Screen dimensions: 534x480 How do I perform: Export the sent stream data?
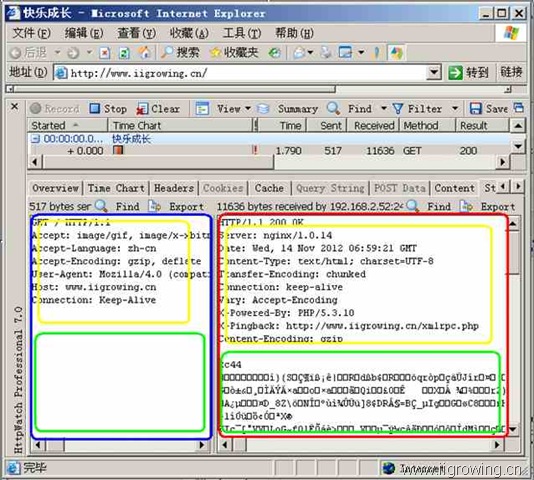coord(176,206)
